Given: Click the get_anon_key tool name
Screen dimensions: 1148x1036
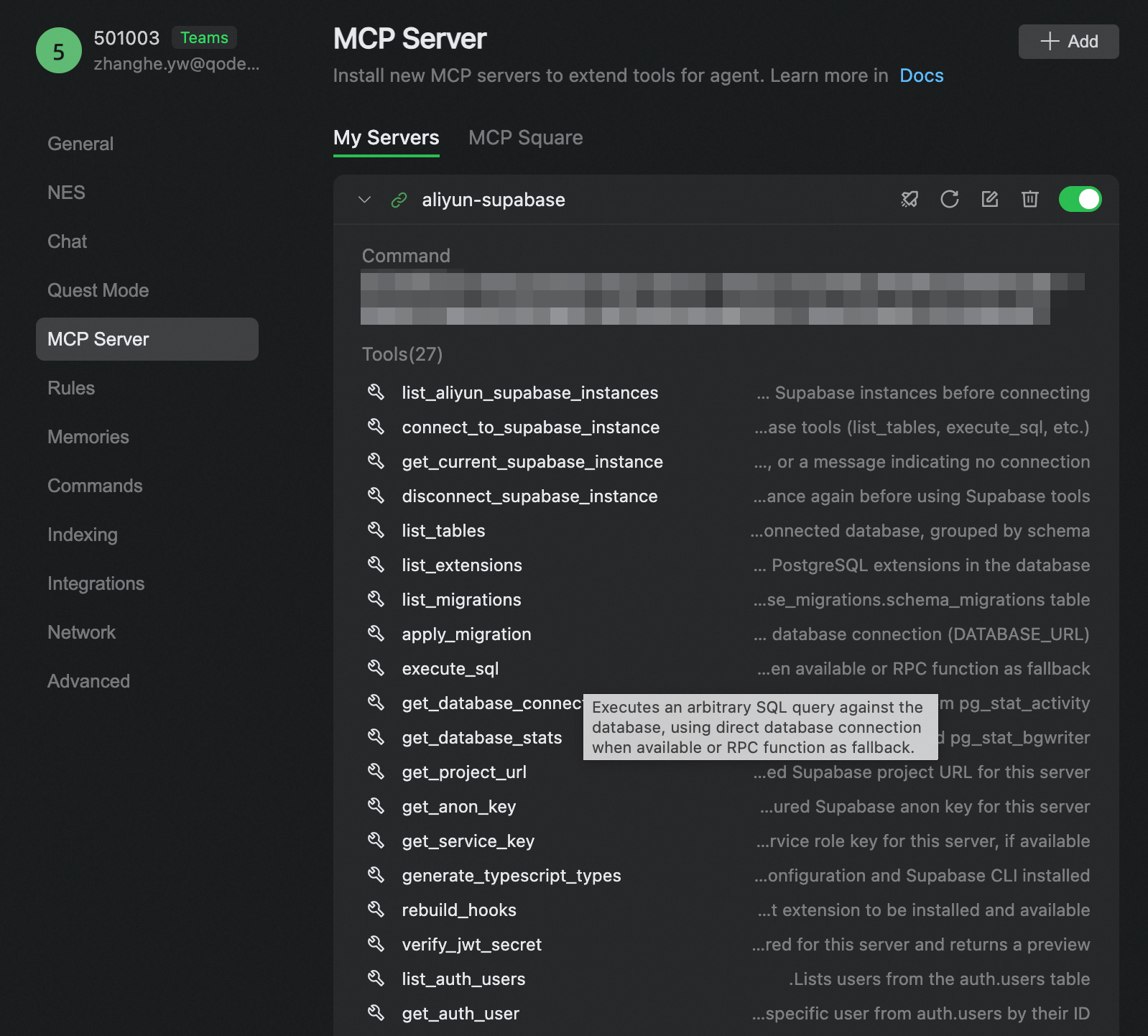Looking at the screenshot, I should point(459,806).
